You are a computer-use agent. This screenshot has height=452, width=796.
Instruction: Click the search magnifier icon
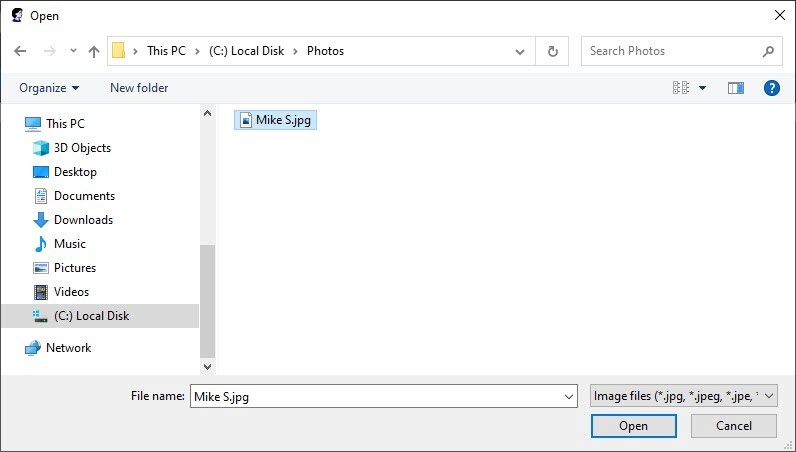coord(768,51)
